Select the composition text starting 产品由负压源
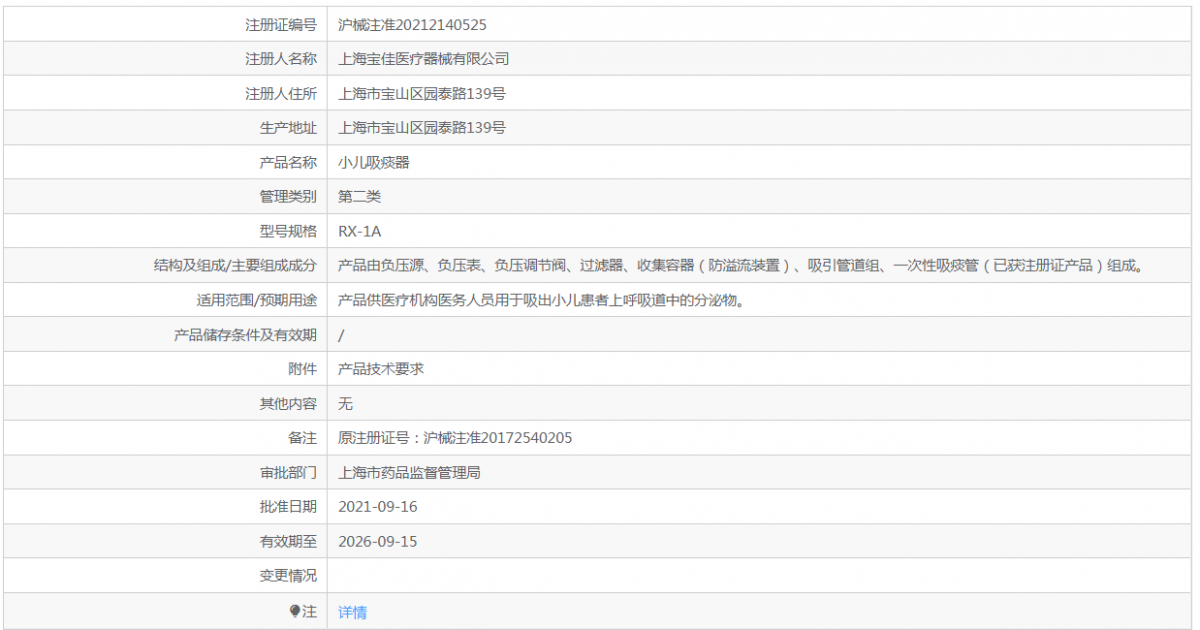Viewport: 1200px width, 630px height. point(741,266)
